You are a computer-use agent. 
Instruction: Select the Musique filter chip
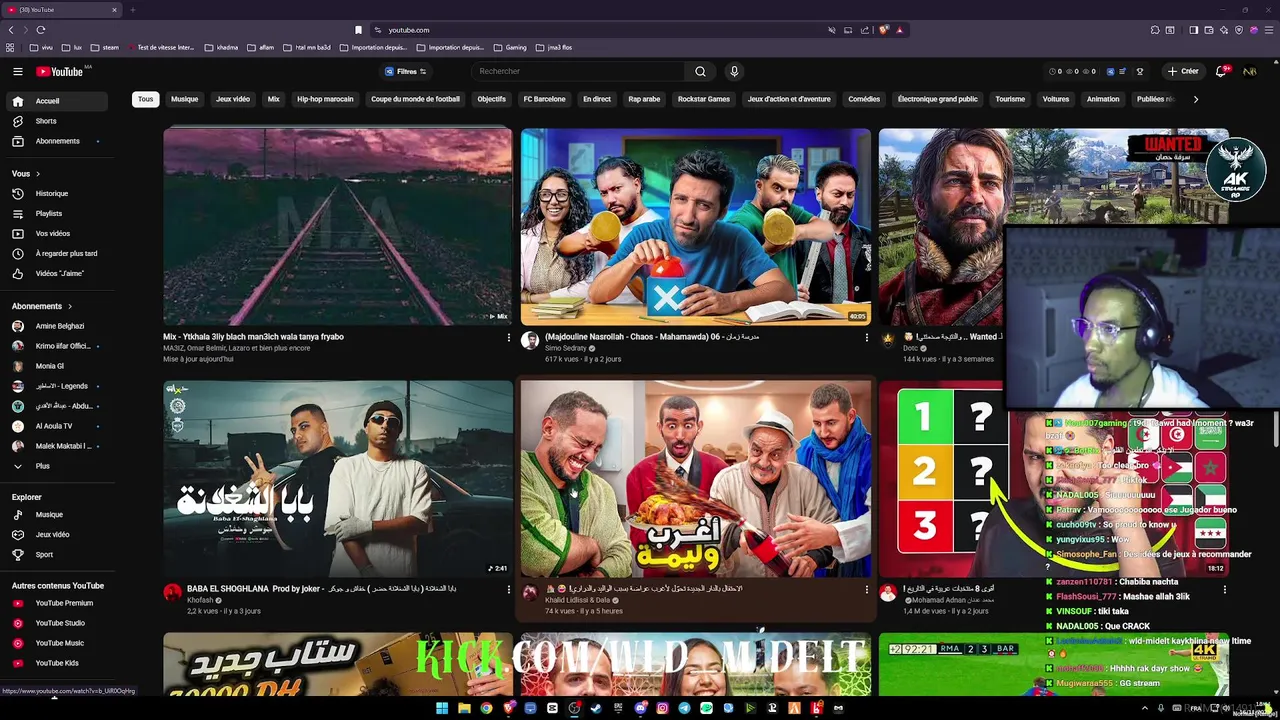(184, 99)
